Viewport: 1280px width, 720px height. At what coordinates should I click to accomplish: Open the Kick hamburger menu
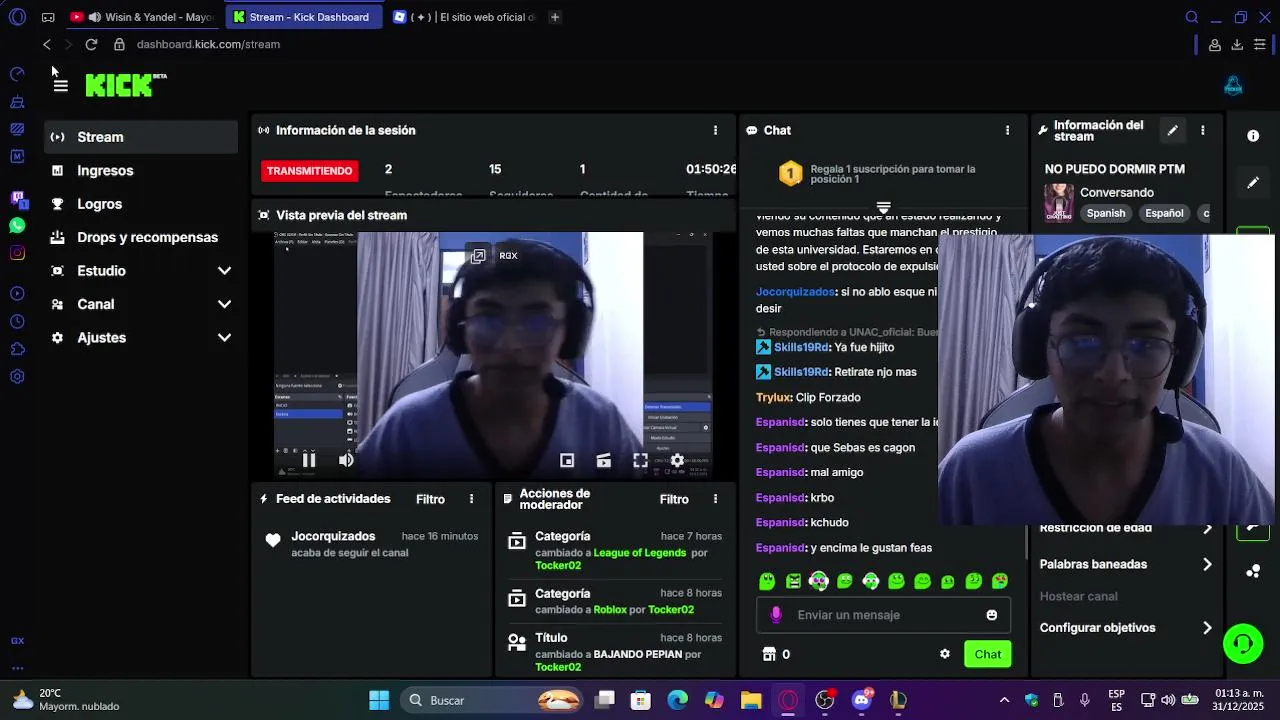click(x=60, y=86)
